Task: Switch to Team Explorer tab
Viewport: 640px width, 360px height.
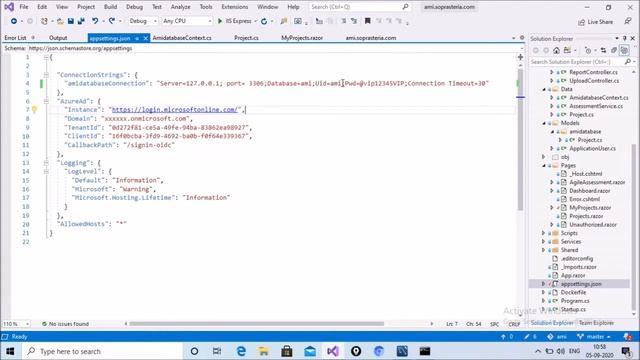Action: pos(596,323)
